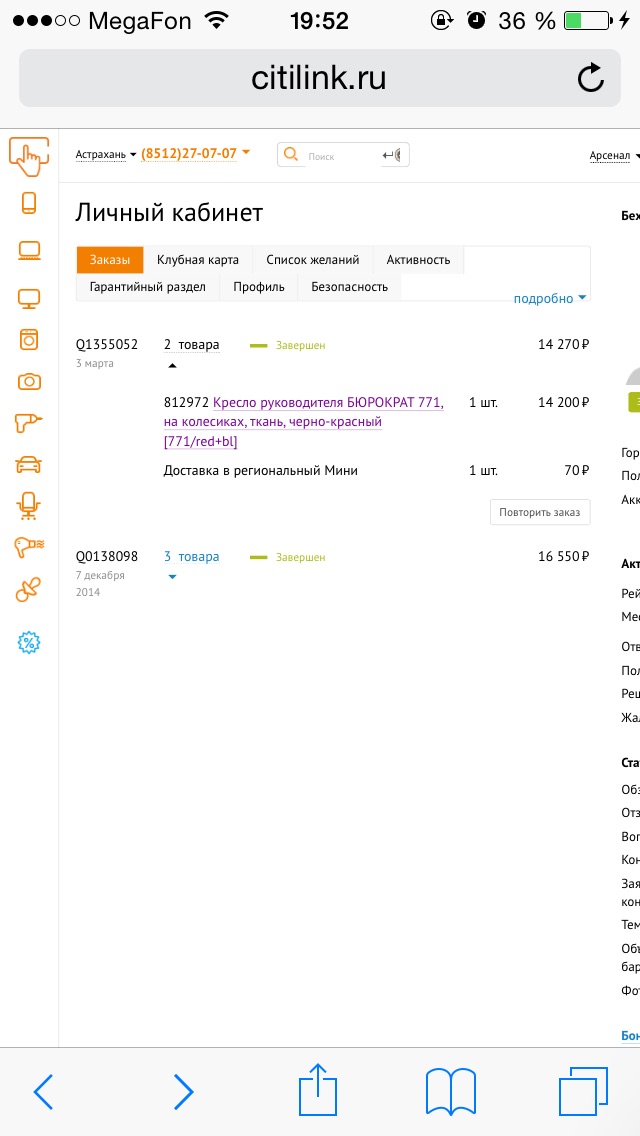Open the car goods category icon
The height and width of the screenshot is (1136, 640).
pos(29,464)
